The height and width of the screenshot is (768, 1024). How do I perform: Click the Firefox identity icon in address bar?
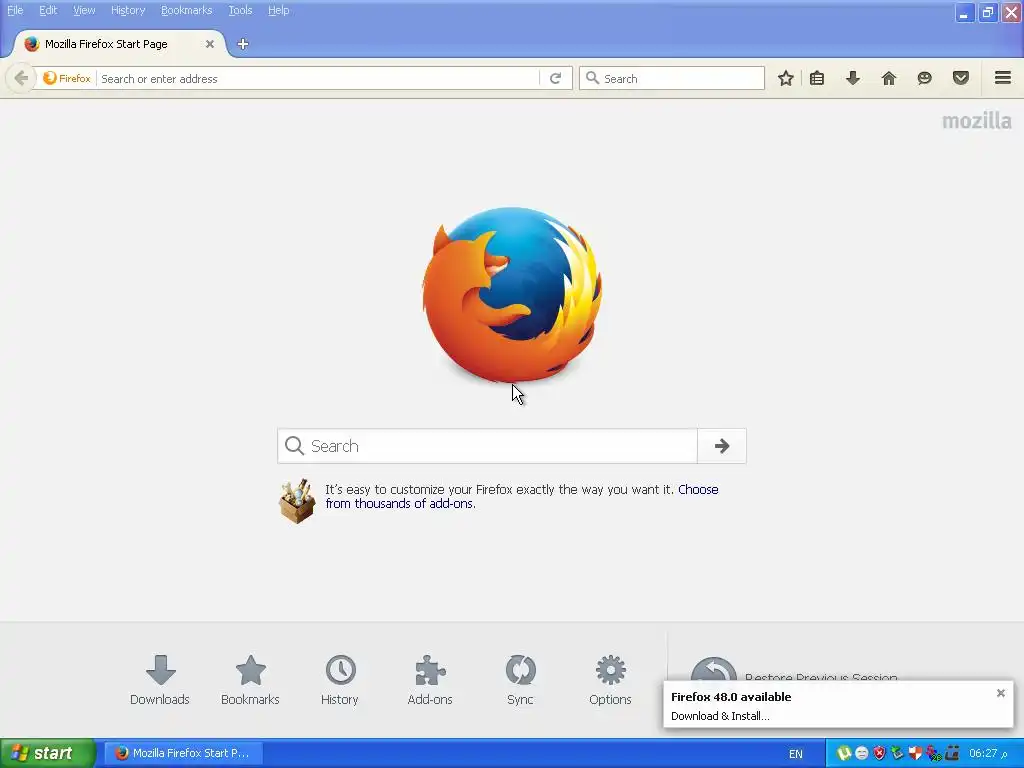click(67, 78)
